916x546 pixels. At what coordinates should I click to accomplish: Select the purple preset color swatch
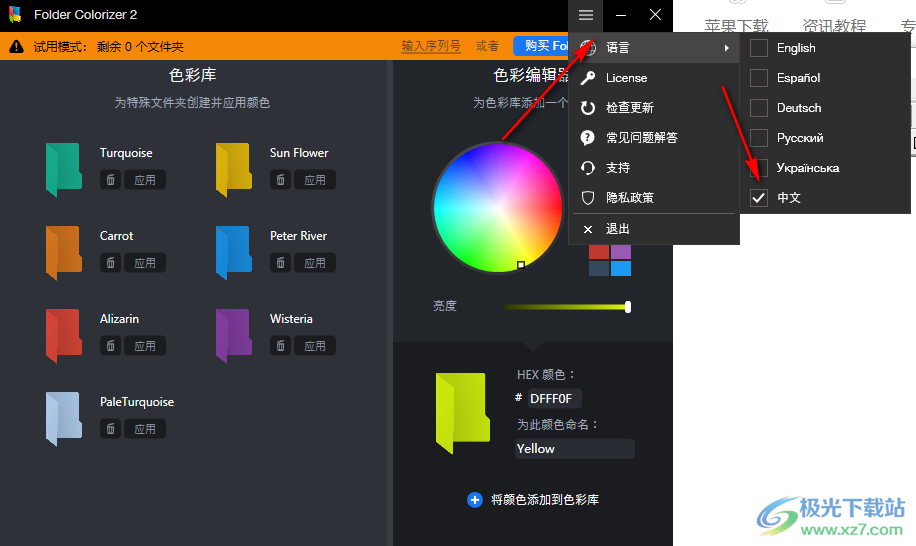621,252
